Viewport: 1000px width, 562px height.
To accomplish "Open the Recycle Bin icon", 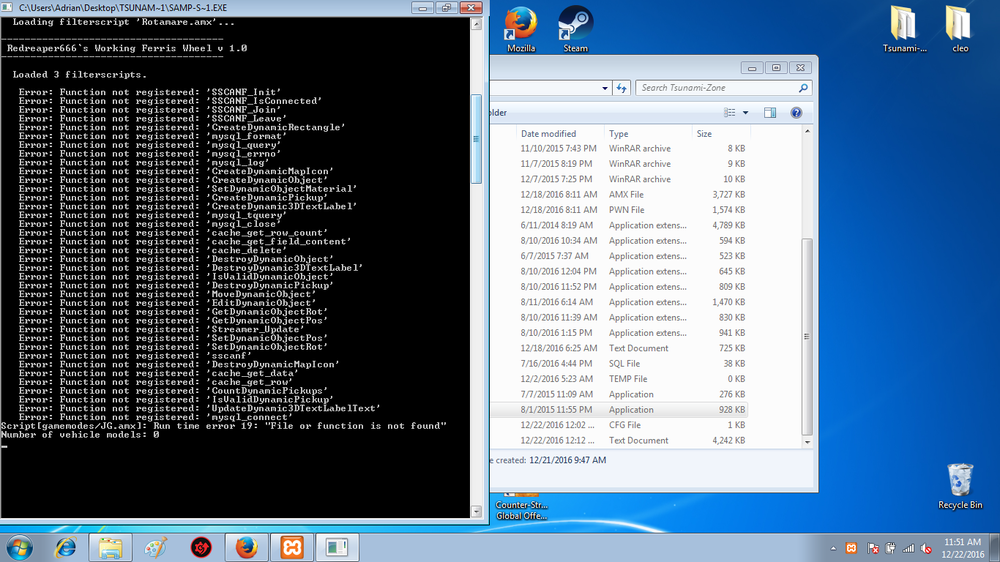I will (x=960, y=486).
